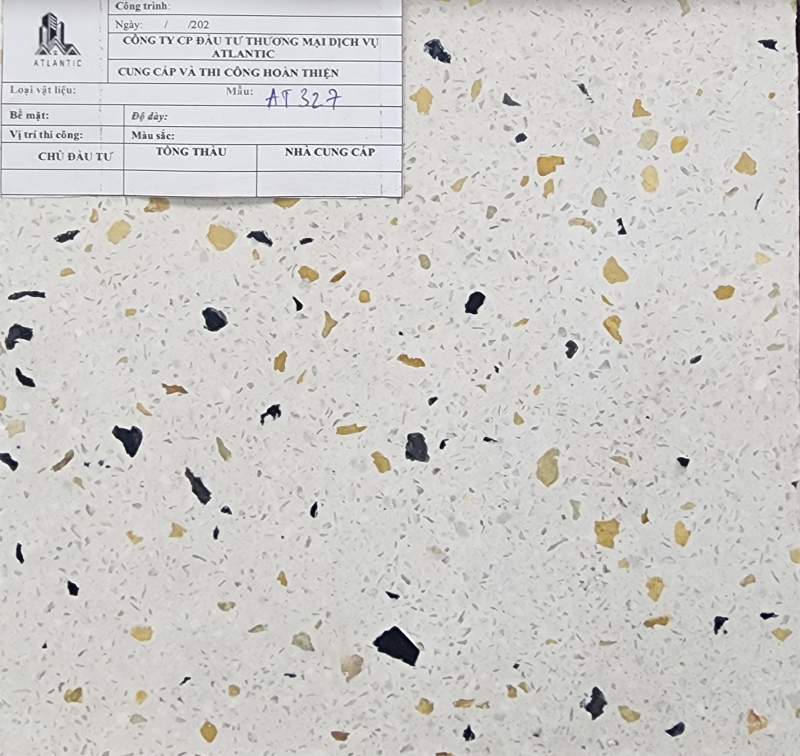
Task: Click the 'Ngày: / /202' date line
Action: point(162,24)
